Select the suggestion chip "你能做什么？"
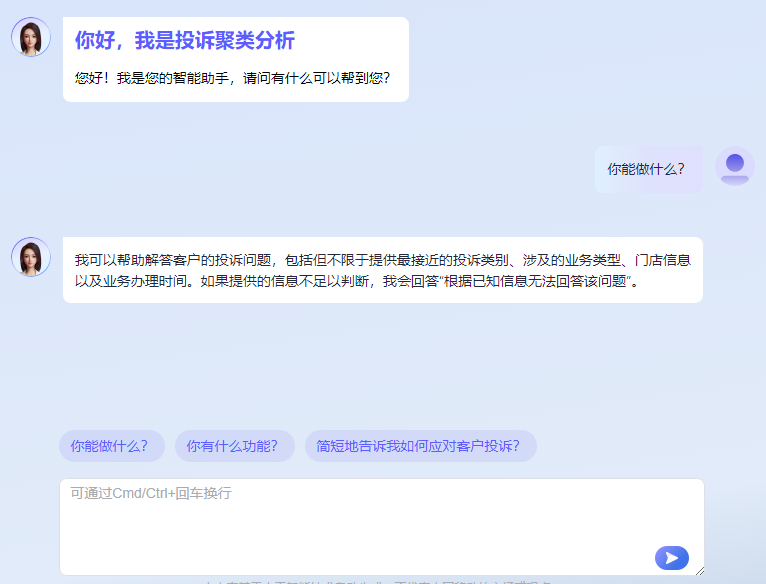The width and height of the screenshot is (766, 584). click(x=110, y=446)
